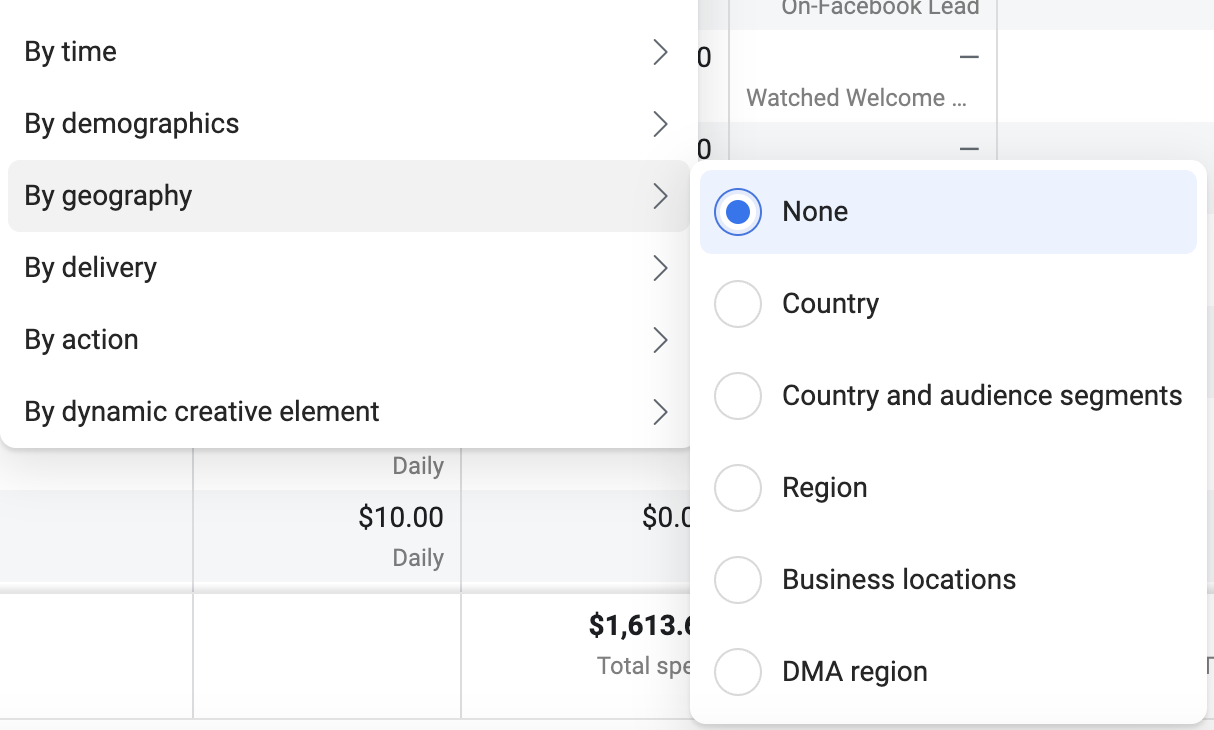Click the Watched Welcome column result text
The width and height of the screenshot is (1214, 730).
(x=857, y=98)
